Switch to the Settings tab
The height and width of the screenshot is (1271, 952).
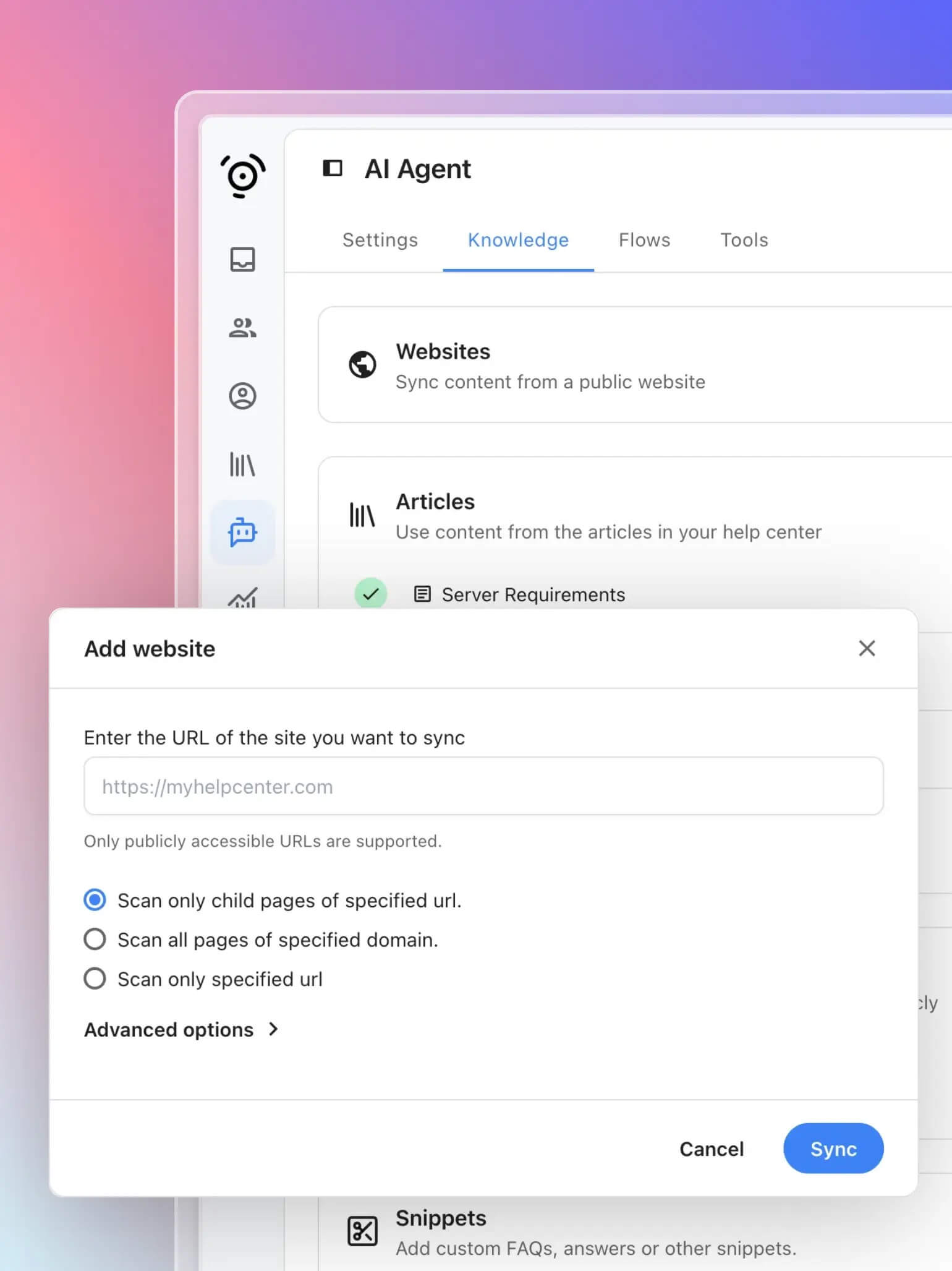[x=380, y=240]
